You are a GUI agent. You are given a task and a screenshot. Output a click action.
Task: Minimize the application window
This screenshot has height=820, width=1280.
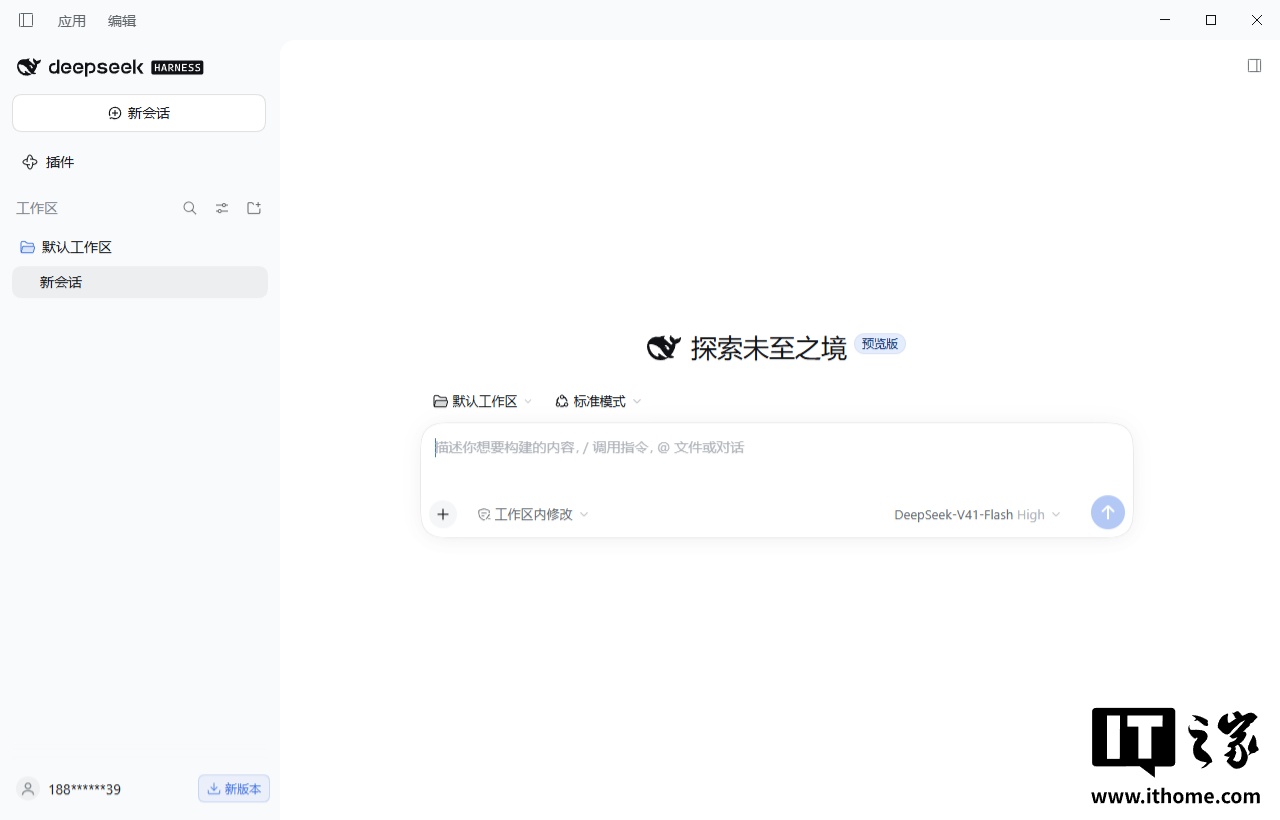pyautogui.click(x=1165, y=20)
